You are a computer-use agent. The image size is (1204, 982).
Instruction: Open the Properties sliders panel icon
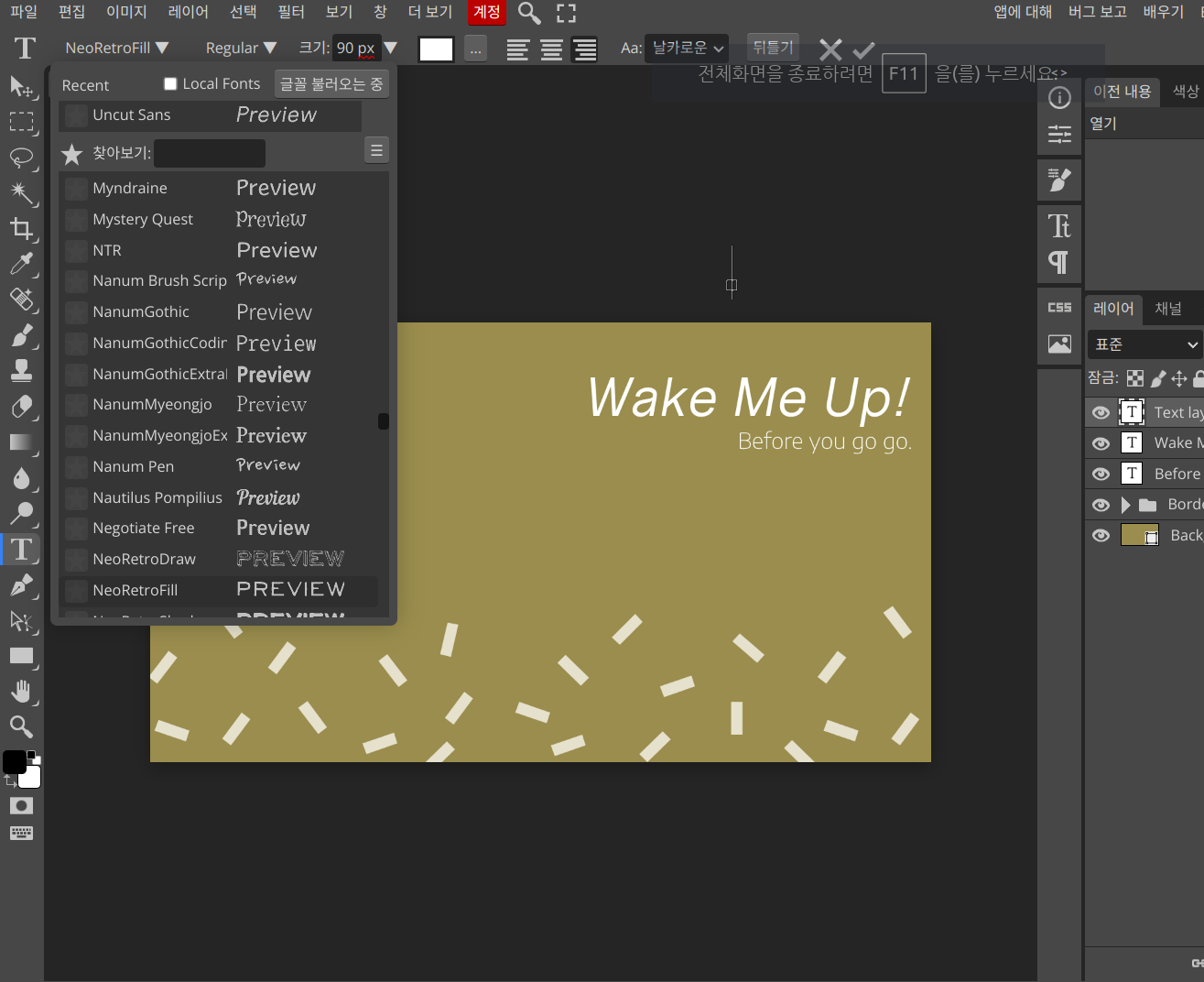coord(1059,135)
